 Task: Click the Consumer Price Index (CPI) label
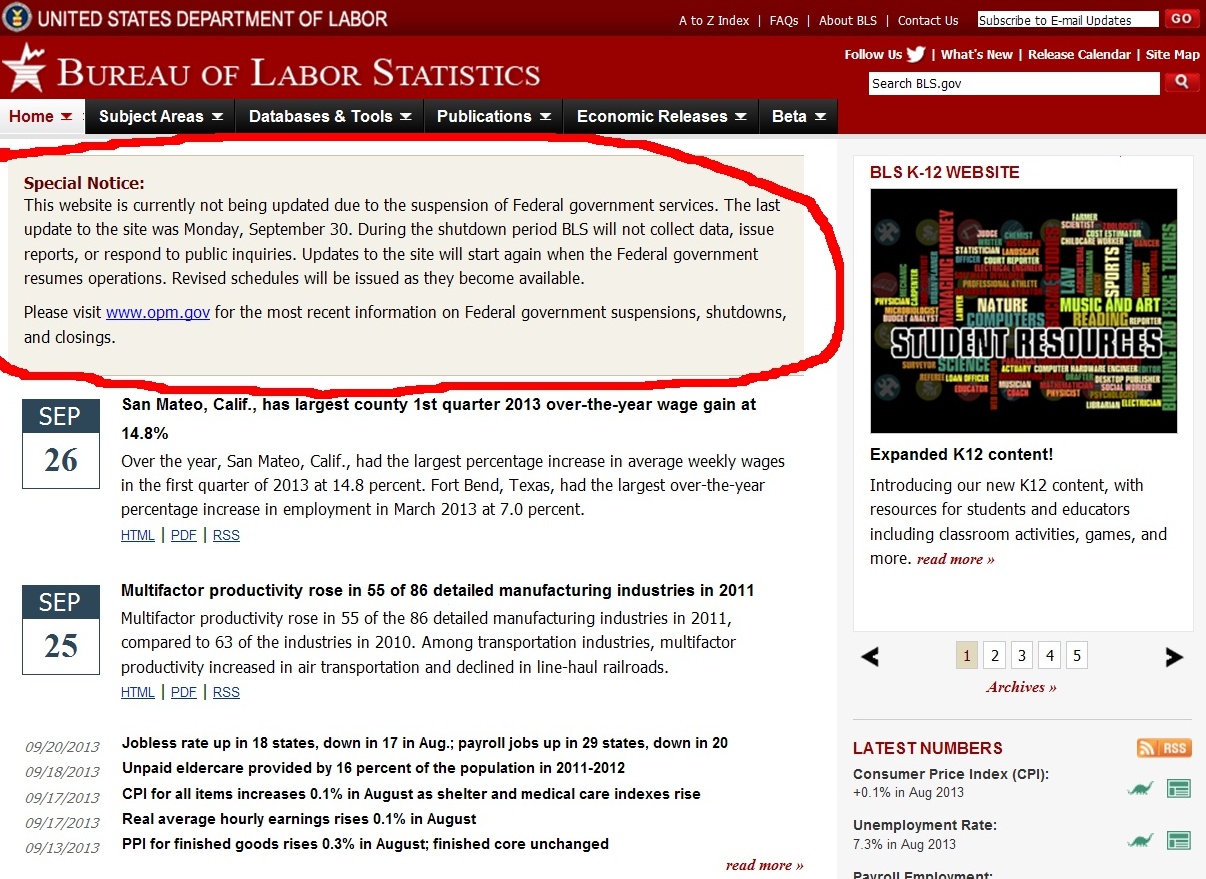pos(950,775)
